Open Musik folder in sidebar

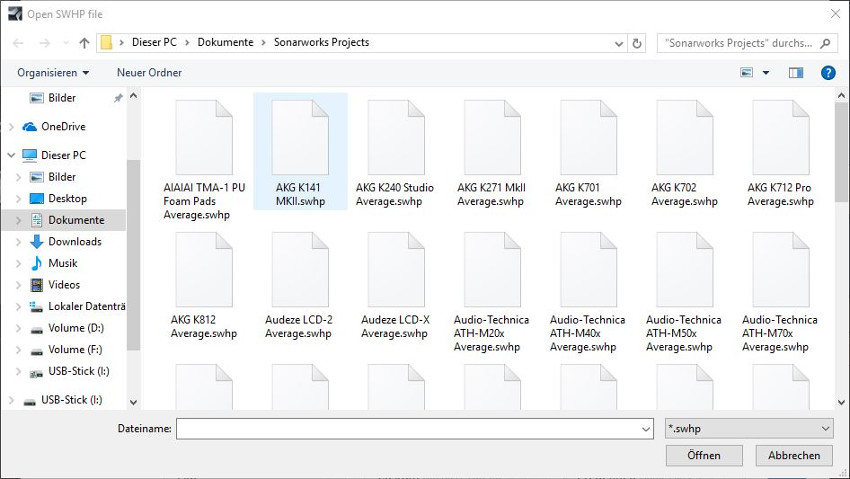63,263
